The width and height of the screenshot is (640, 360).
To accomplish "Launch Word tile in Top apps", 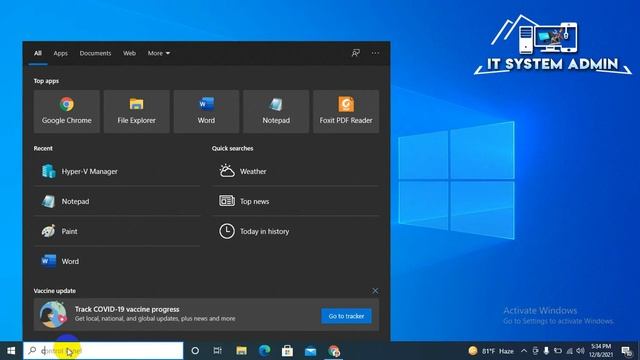I will pyautogui.click(x=206, y=111).
